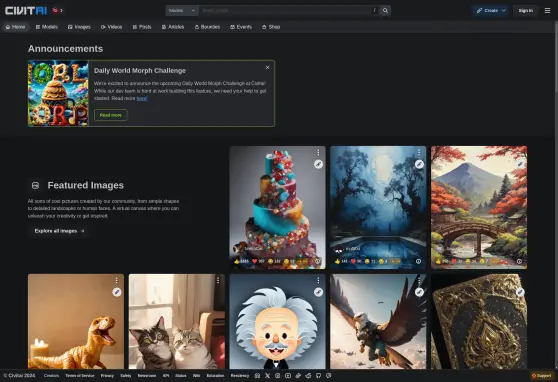Open the YouTube footer icon
Viewport: 558px width, 382px height.
288,376
